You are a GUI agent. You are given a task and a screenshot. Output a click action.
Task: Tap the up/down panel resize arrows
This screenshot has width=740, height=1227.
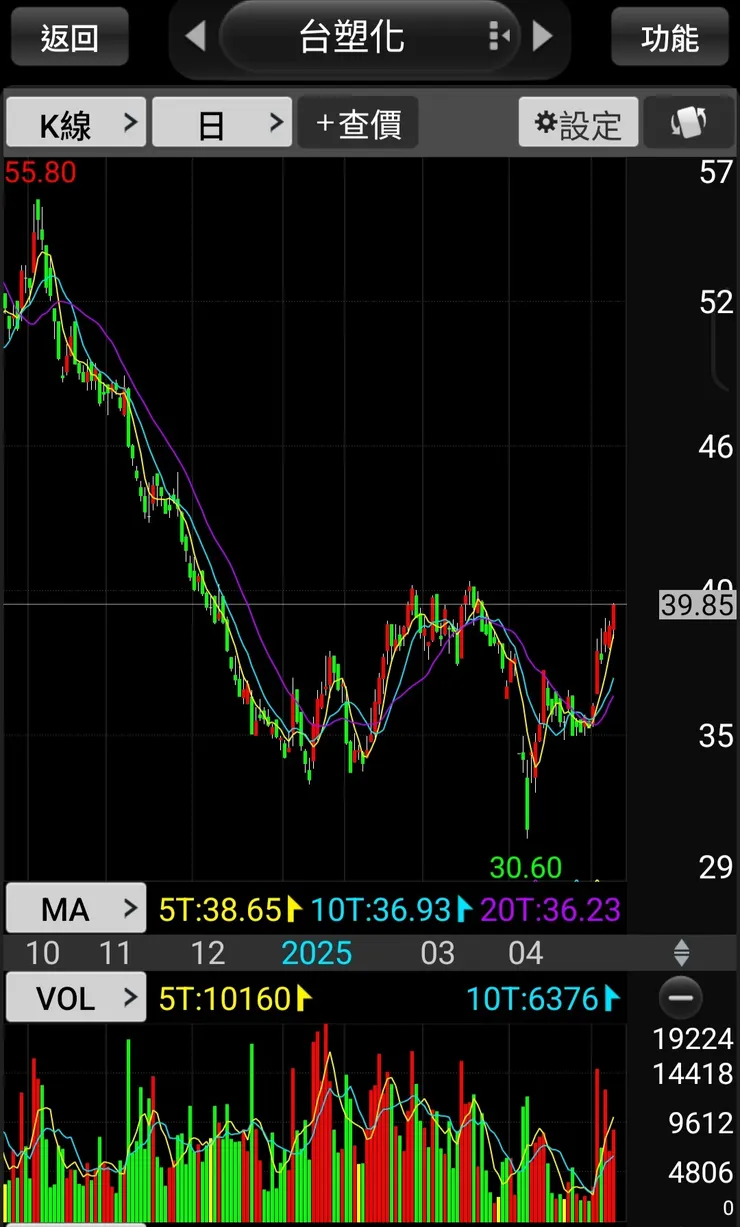point(681,951)
